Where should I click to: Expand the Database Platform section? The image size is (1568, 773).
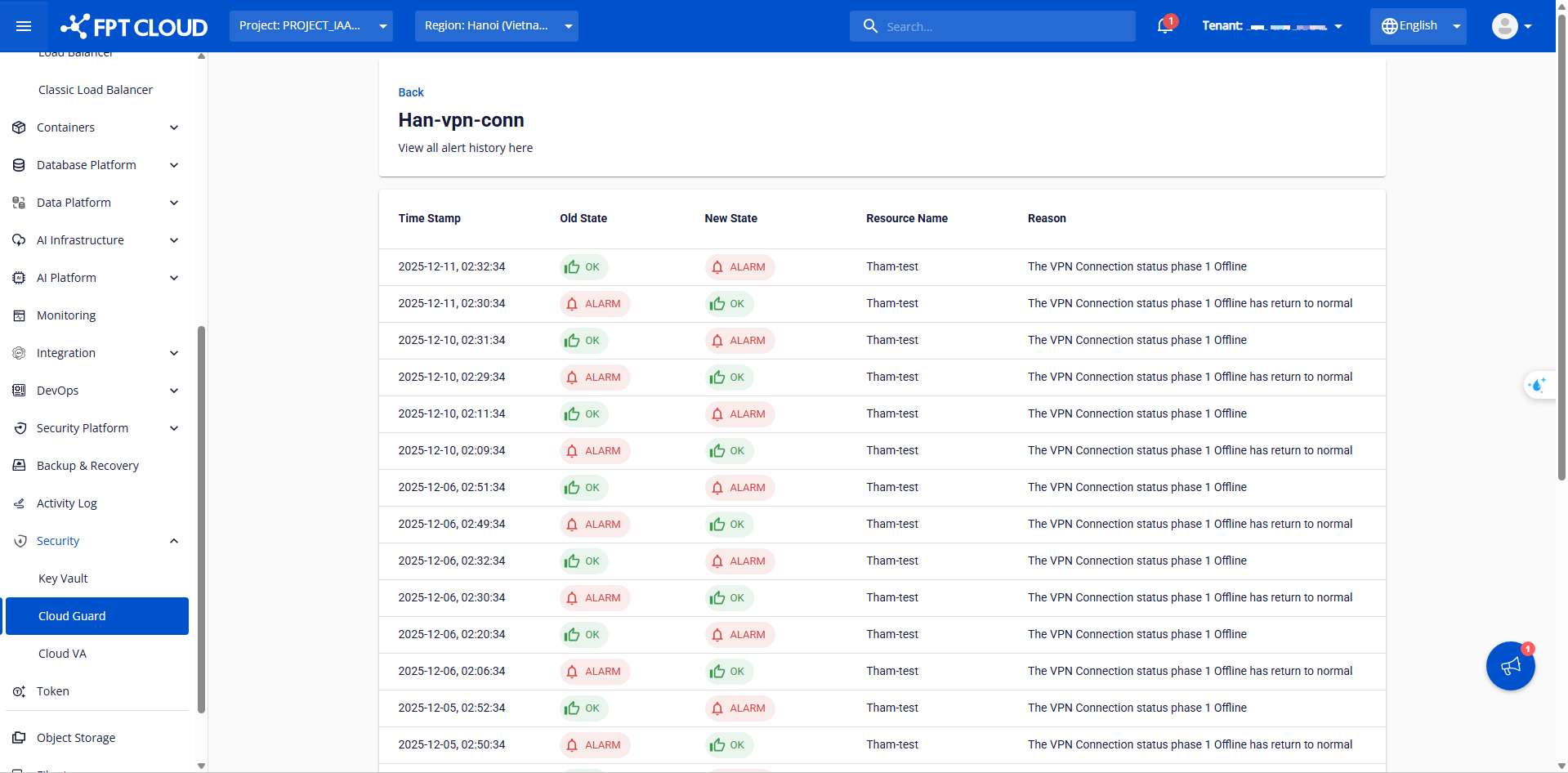coord(87,165)
